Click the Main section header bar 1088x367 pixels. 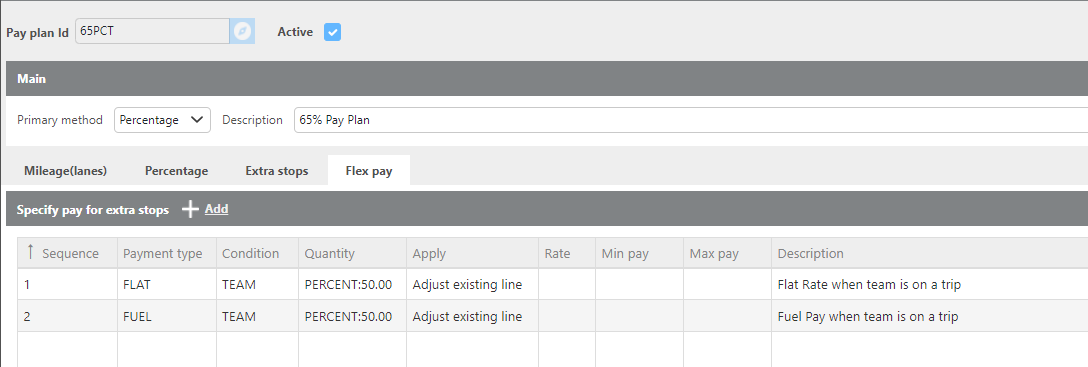[547, 78]
